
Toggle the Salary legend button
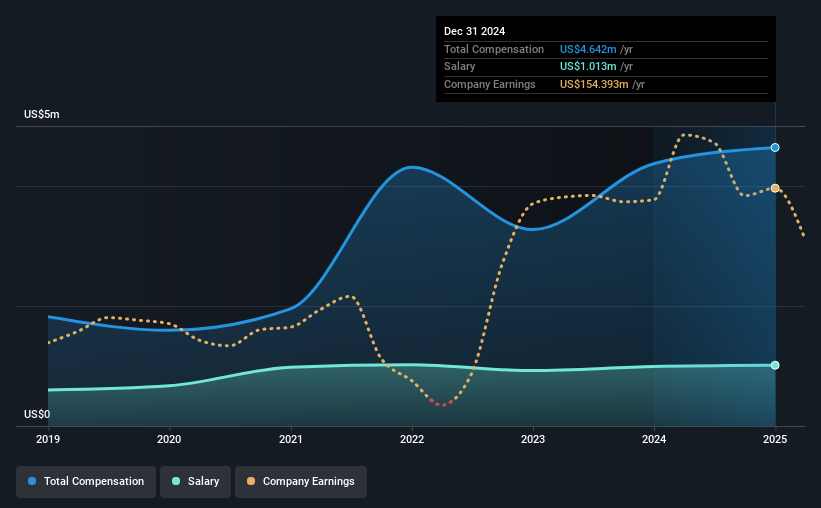pyautogui.click(x=196, y=482)
